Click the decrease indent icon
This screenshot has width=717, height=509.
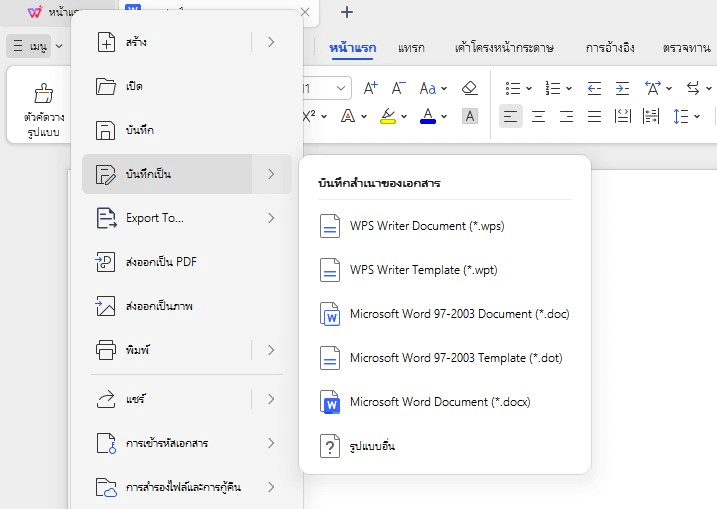[594, 88]
